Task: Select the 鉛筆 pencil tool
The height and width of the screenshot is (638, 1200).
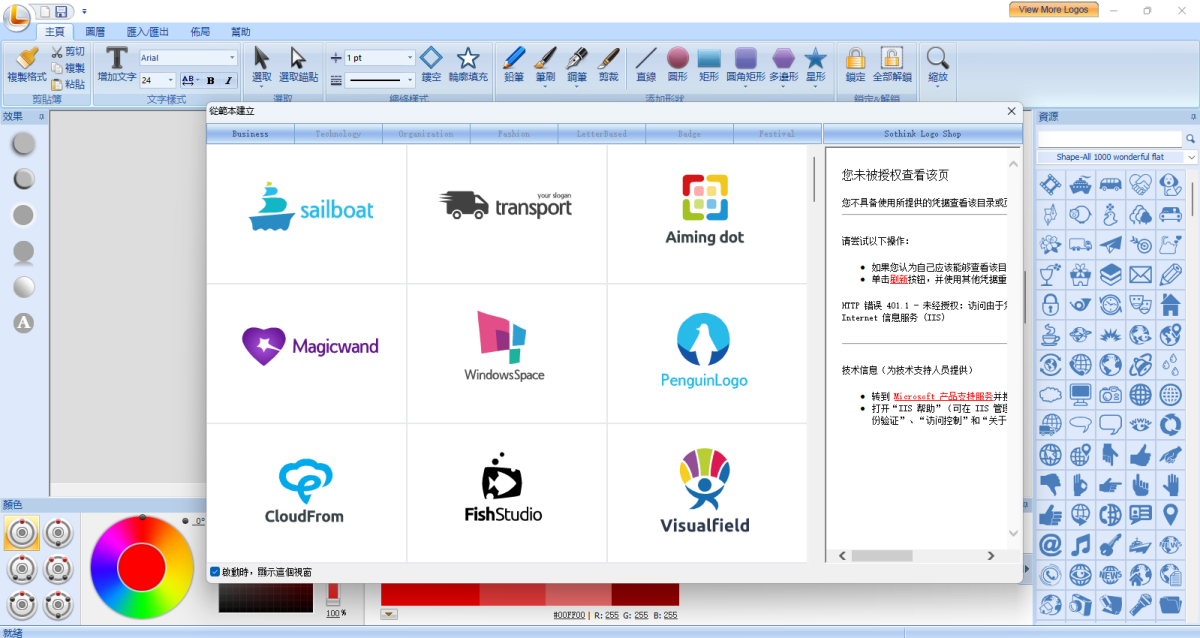Action: tap(514, 65)
